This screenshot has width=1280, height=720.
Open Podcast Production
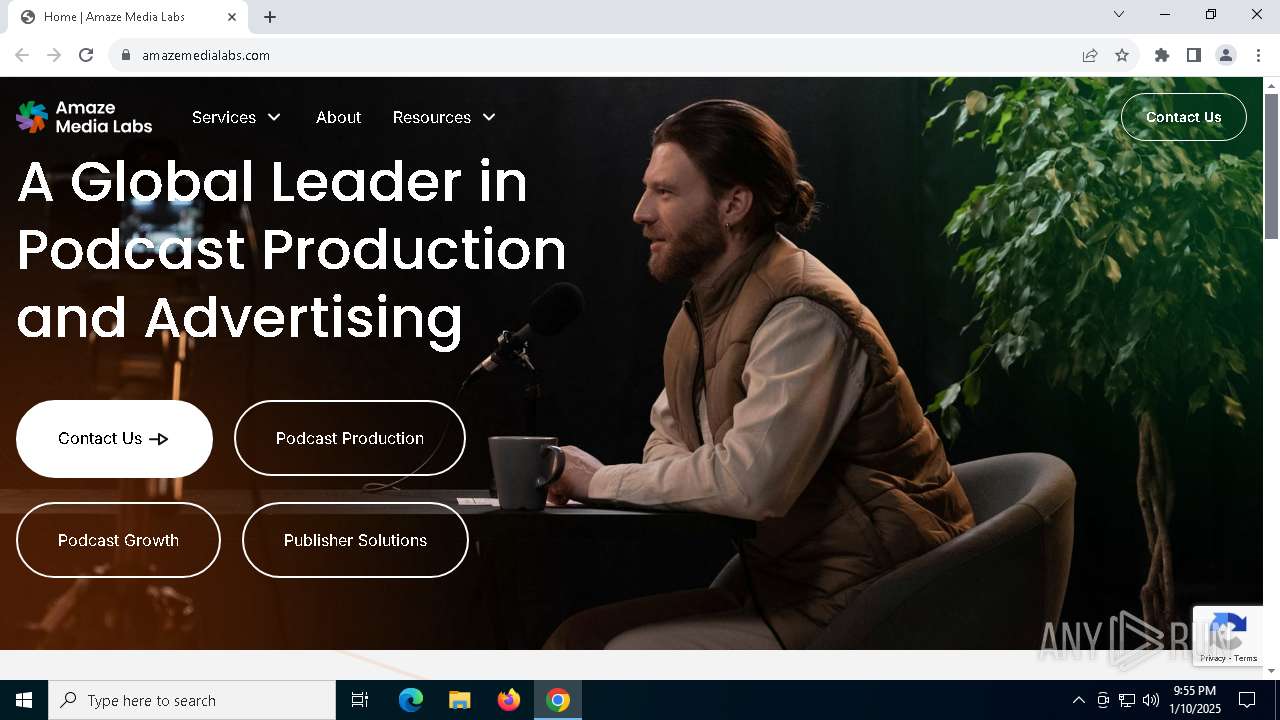350,438
